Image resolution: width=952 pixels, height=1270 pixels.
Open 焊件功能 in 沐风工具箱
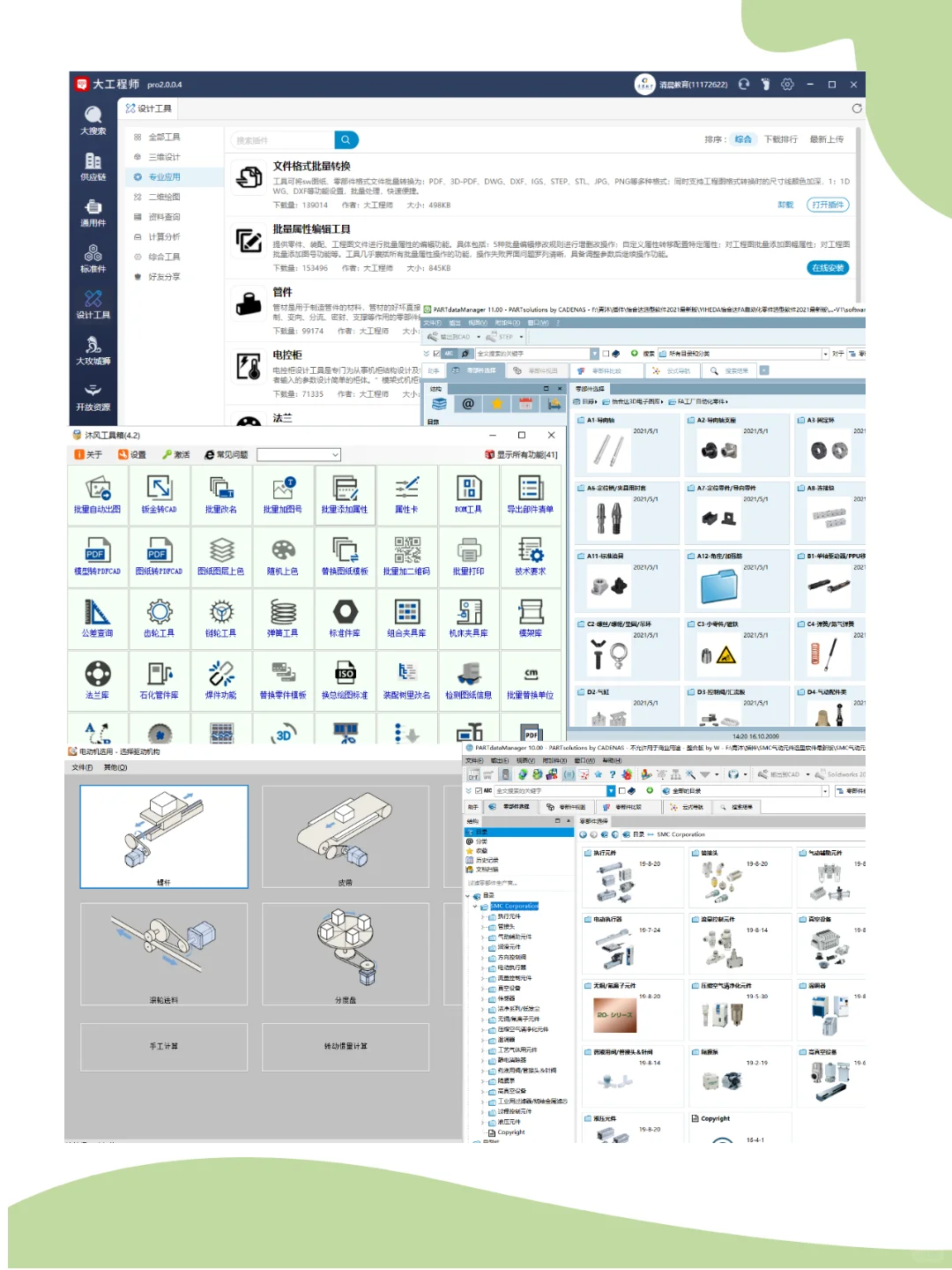coord(221,681)
